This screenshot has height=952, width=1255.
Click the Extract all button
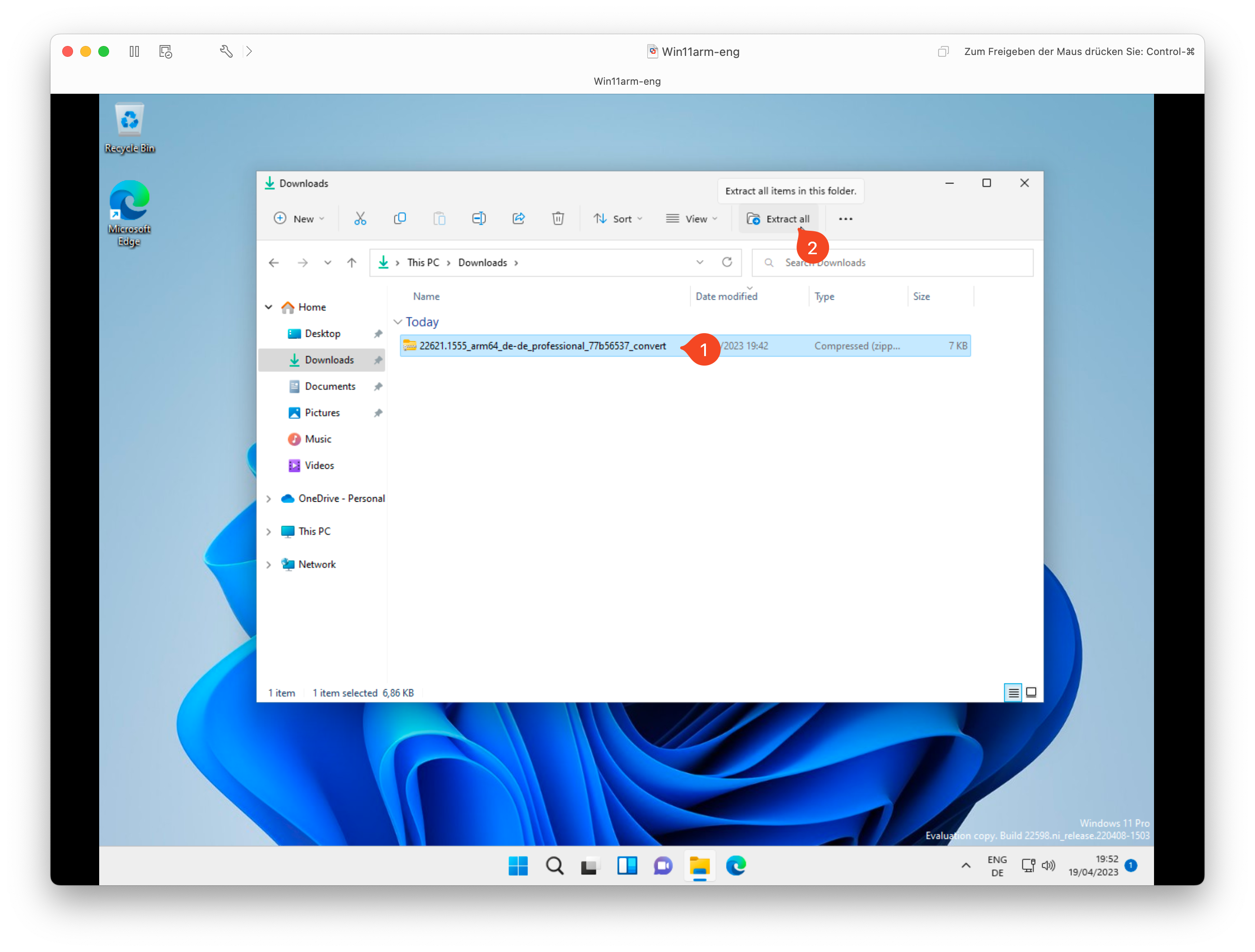click(779, 219)
